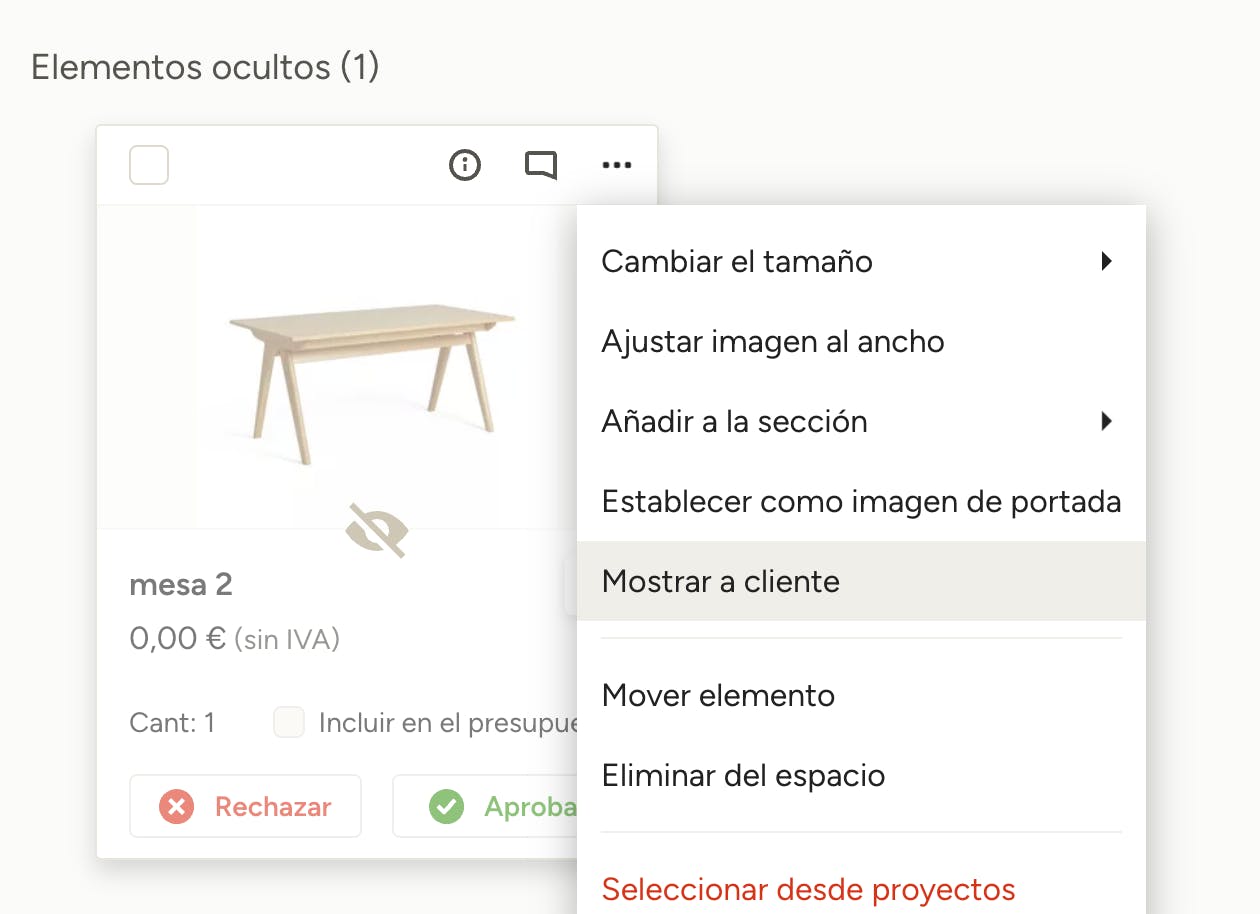Click Eliminar del espacio option
Viewport: 1260px width, 914px height.
tap(743, 775)
